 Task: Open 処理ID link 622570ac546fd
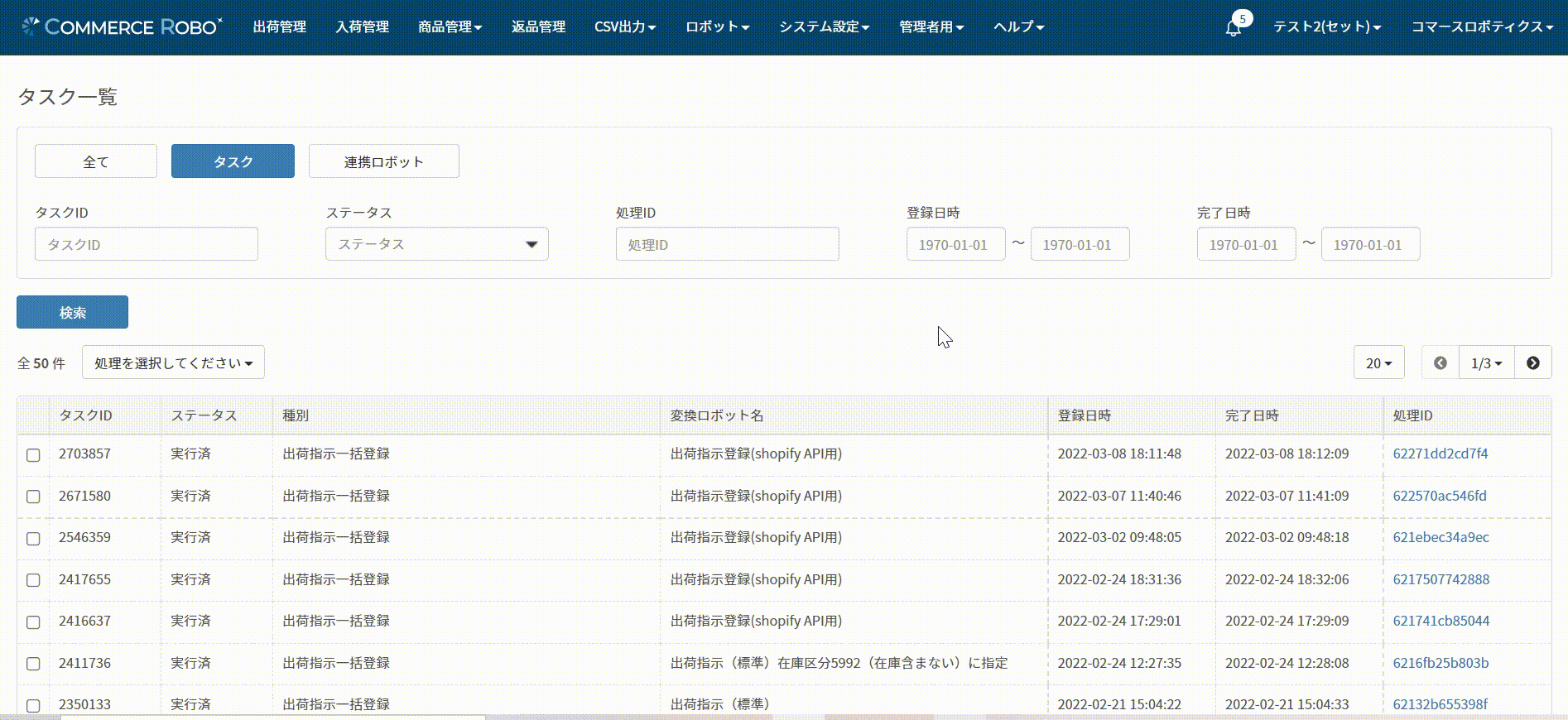1440,496
